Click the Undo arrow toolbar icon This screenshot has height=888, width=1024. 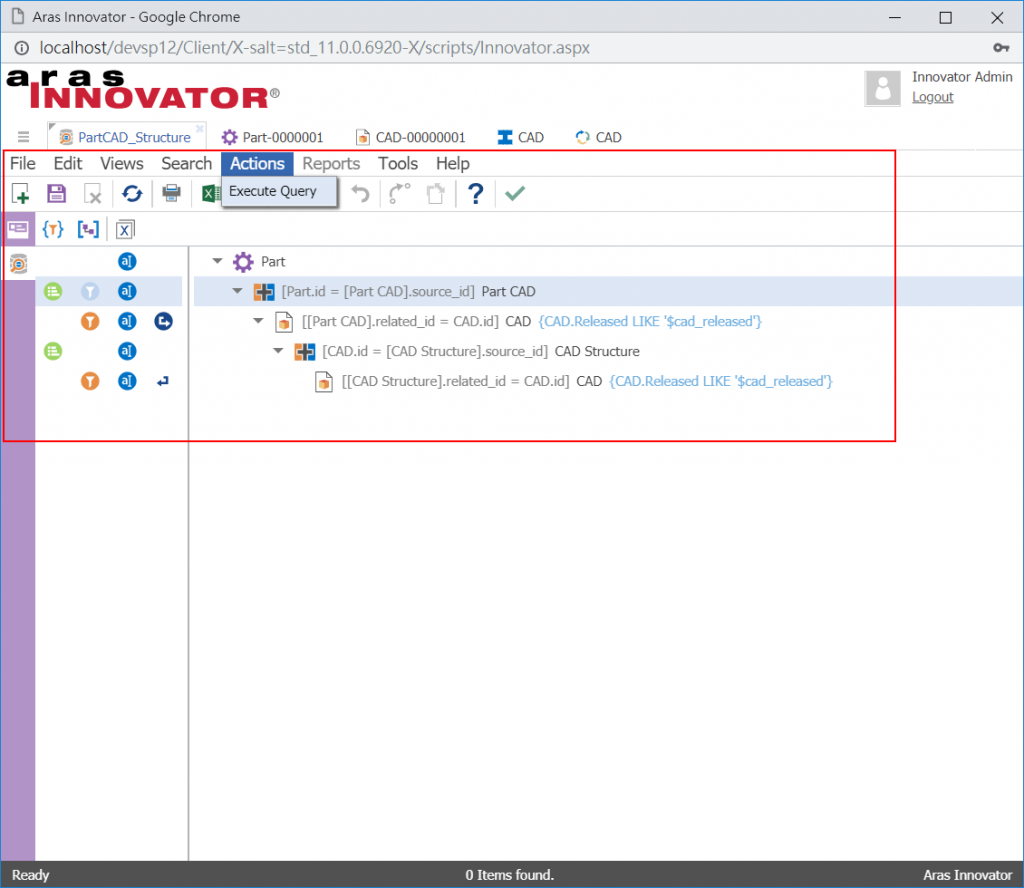(x=360, y=193)
